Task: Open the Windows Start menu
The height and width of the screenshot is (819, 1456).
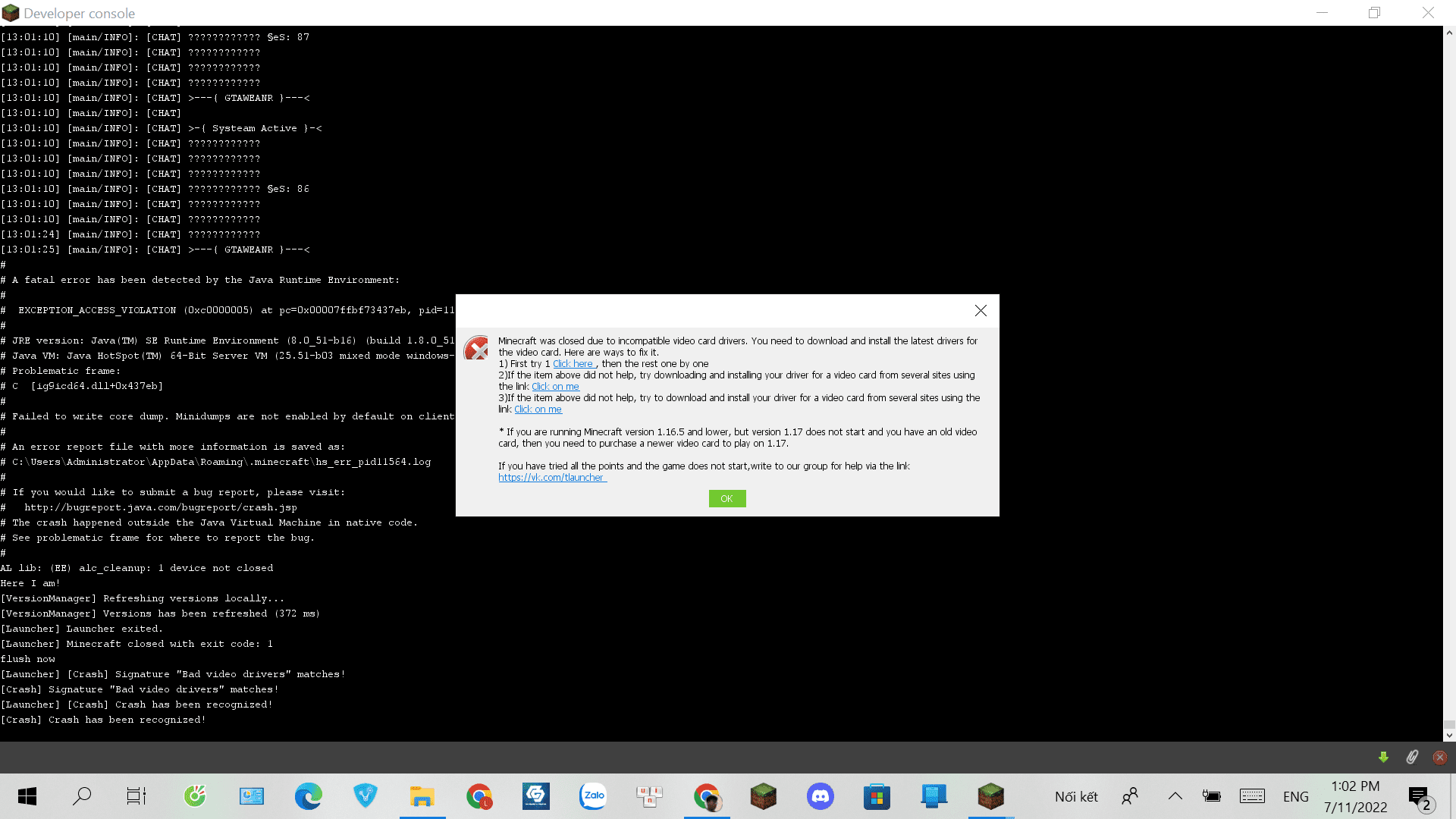Action: 27,796
